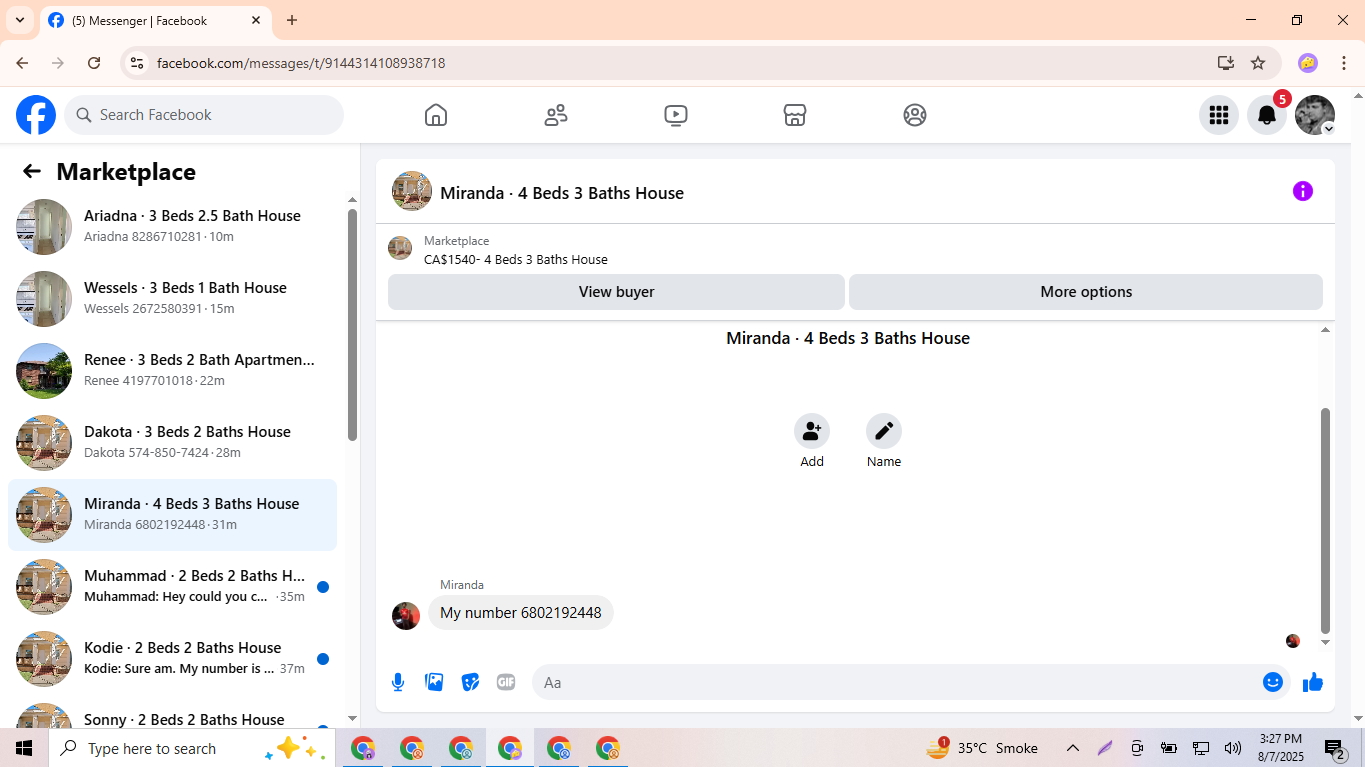
Task: Click the pencil Name icon
Action: [884, 431]
